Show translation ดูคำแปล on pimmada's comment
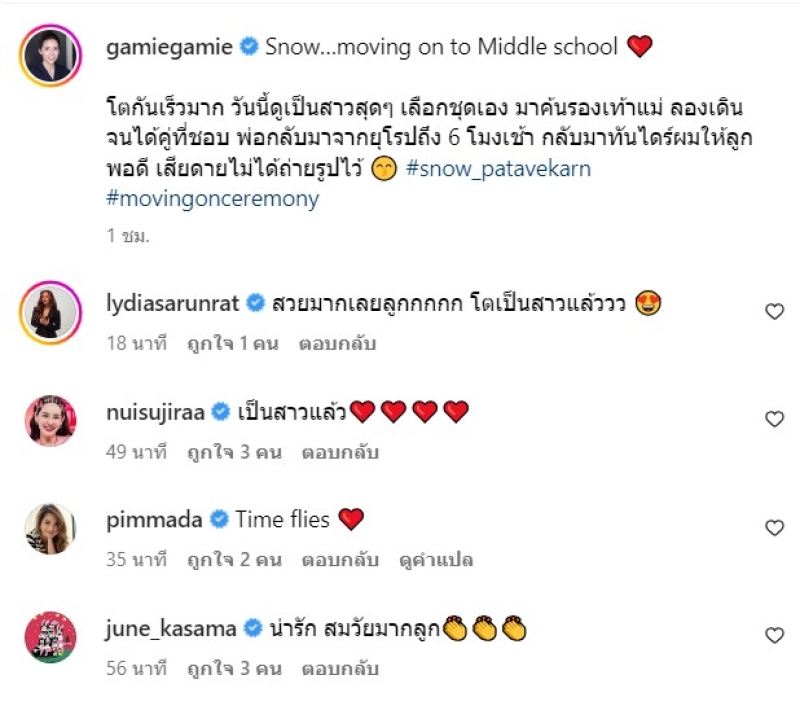 (436, 560)
